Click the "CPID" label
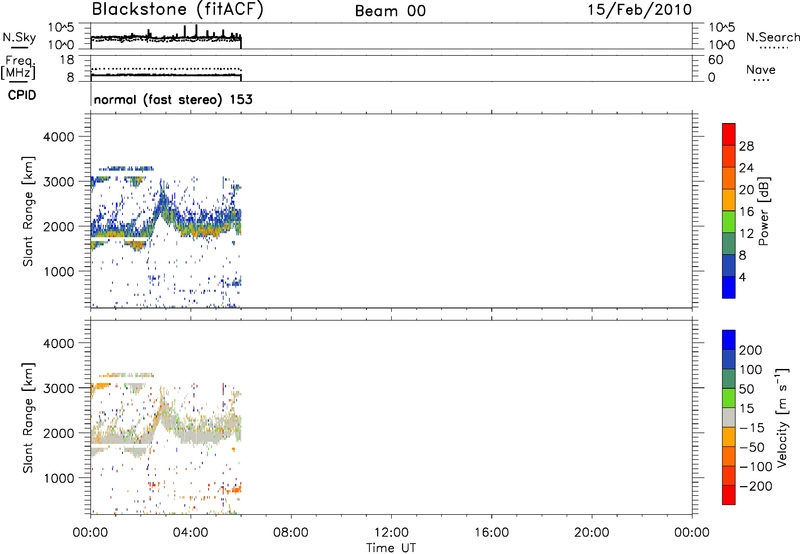This screenshot has width=800, height=554. (22, 95)
